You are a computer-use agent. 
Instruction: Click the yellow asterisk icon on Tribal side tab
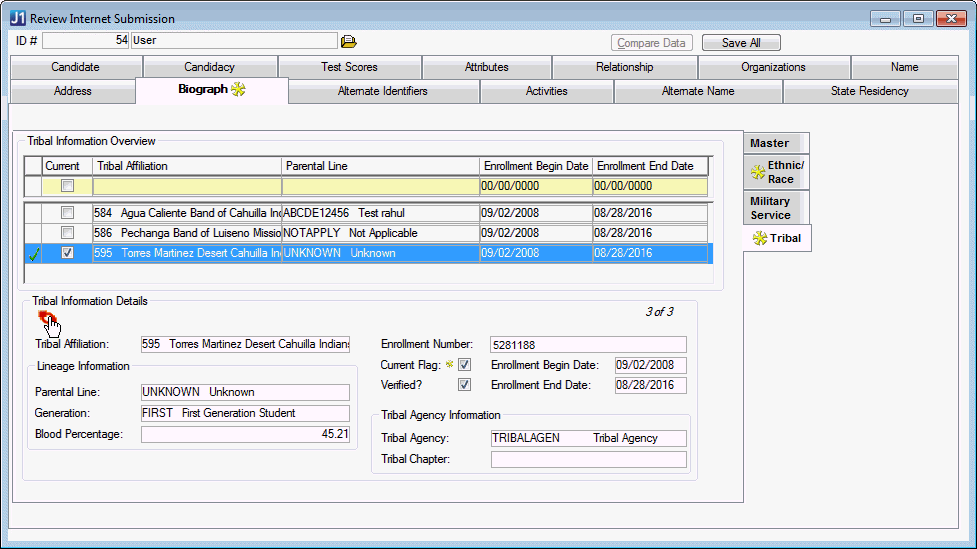[760, 238]
